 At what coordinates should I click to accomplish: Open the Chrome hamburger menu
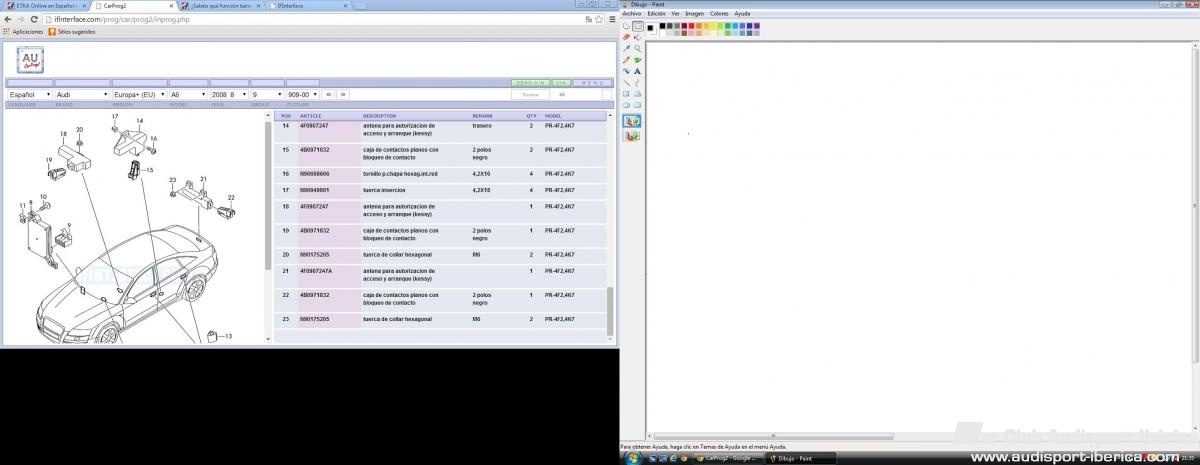tap(610, 19)
